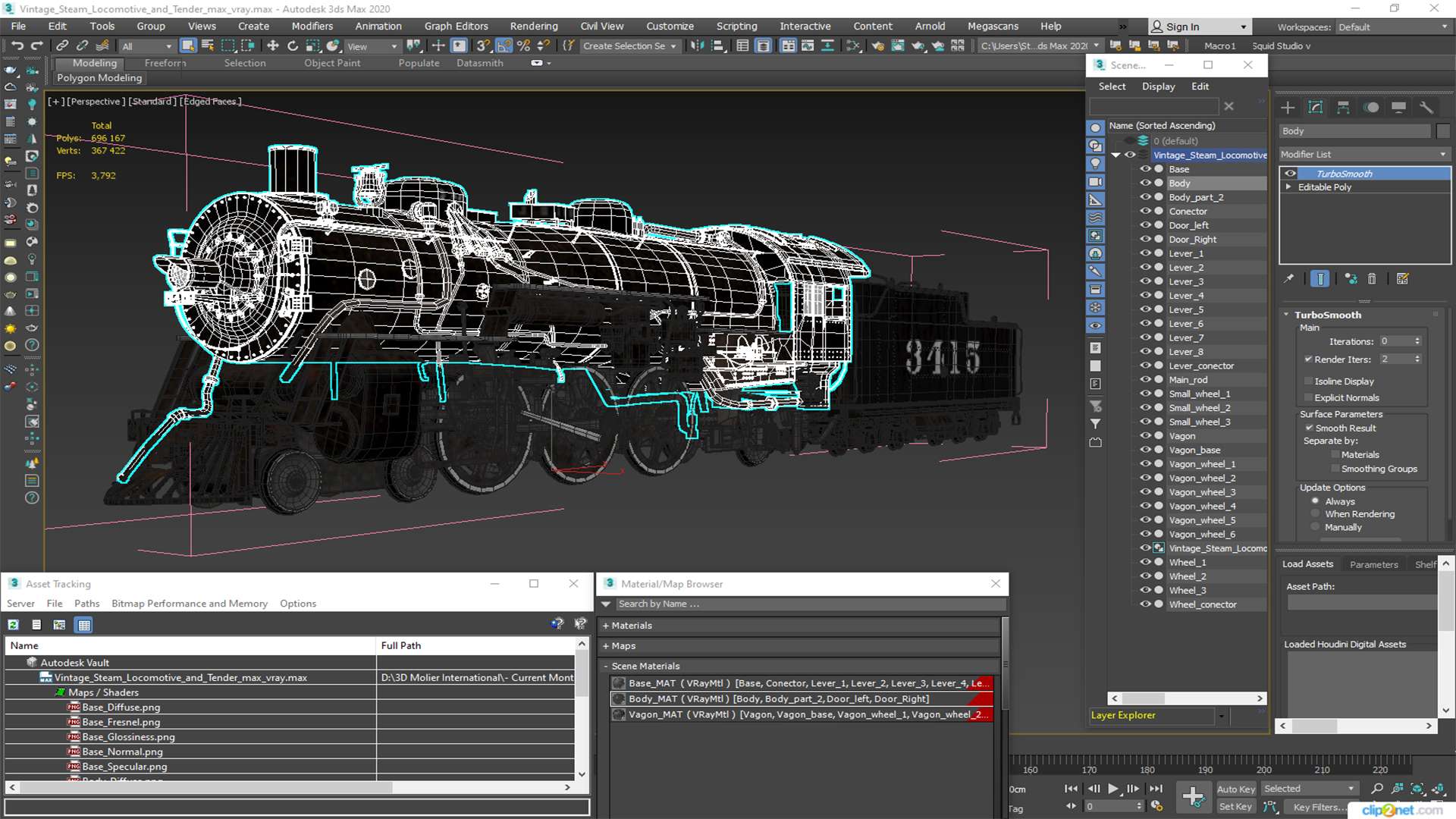The width and height of the screenshot is (1456, 819).
Task: Switch to Object Paint ribbon tab
Action: coord(332,63)
